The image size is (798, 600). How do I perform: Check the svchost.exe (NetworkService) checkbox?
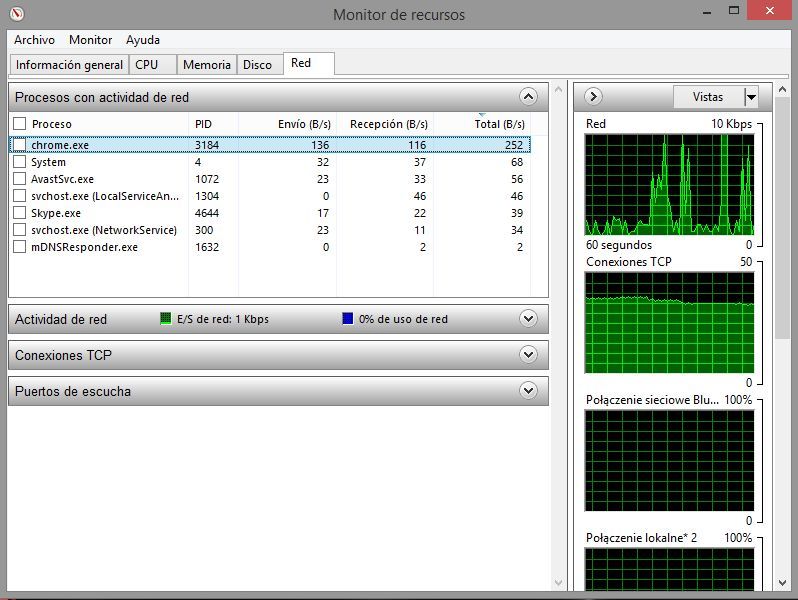pyautogui.click(x=19, y=230)
